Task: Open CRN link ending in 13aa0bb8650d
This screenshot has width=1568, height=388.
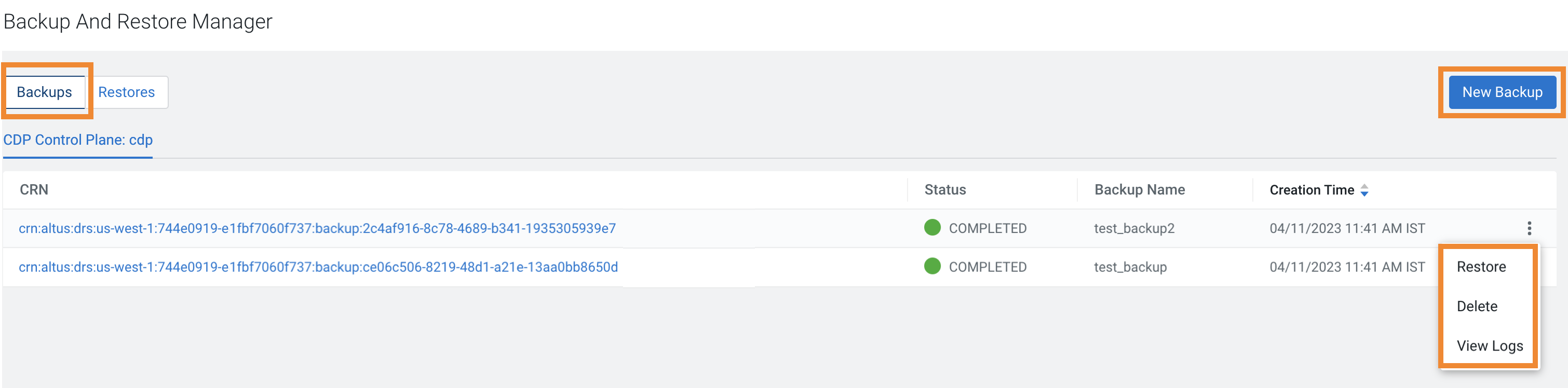Action: tap(318, 267)
